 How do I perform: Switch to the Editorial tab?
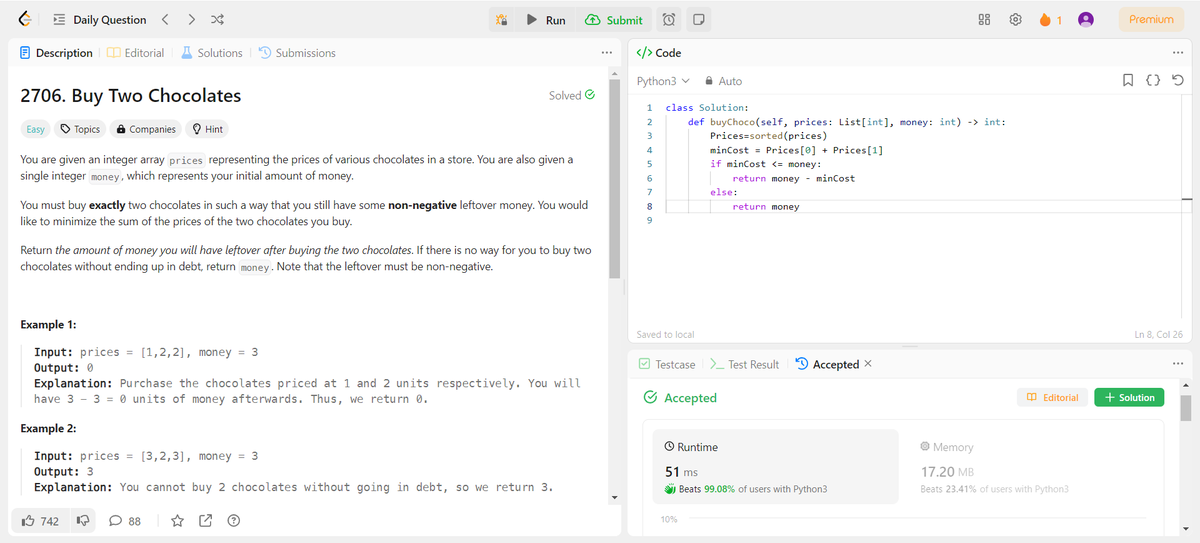coord(136,53)
